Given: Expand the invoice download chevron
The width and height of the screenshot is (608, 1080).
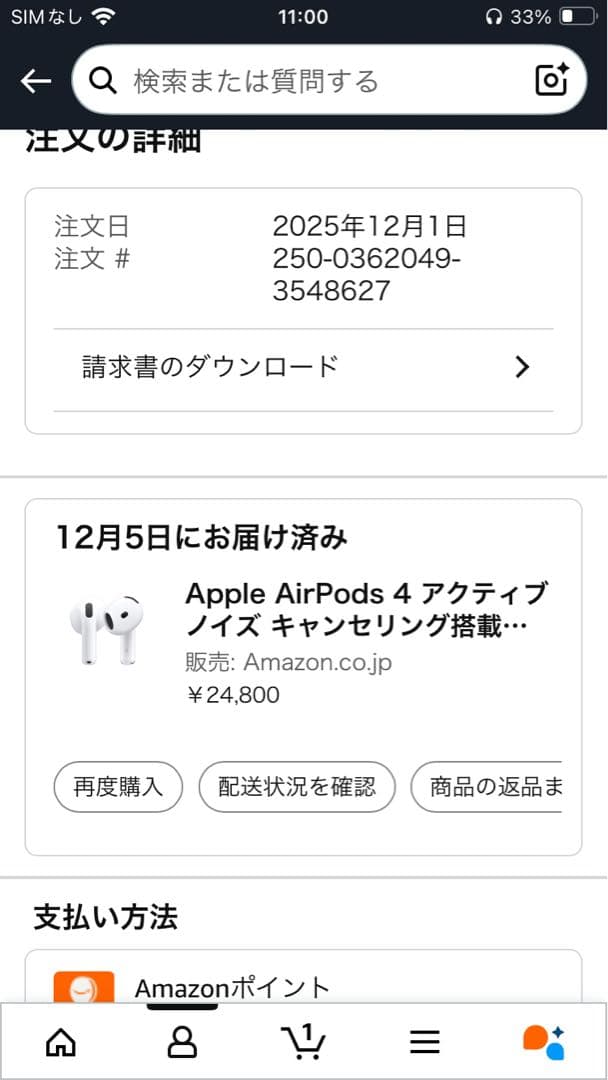Looking at the screenshot, I should pos(521,367).
